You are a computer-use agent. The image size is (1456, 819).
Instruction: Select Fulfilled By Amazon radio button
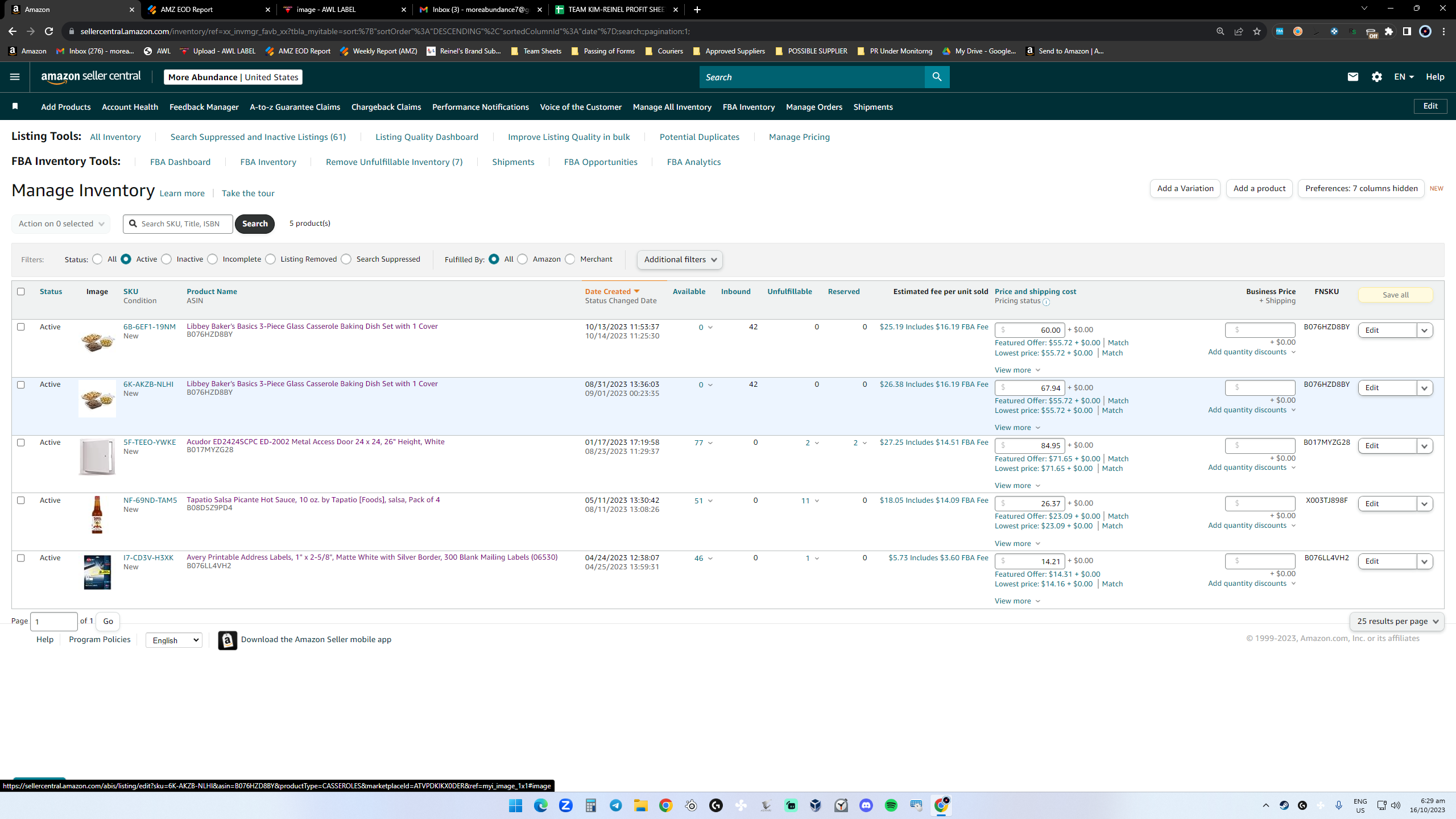pos(523,259)
